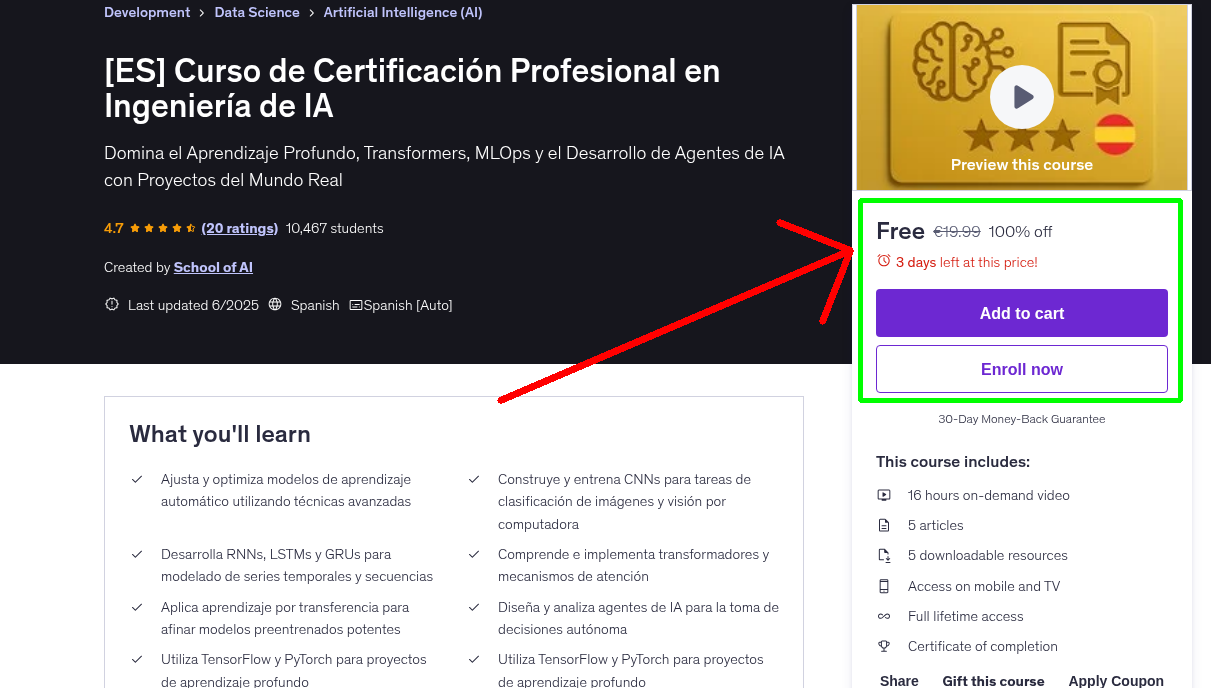Click the alarm clock icon beside 3 days left
This screenshot has width=1211, height=688.
pos(883,261)
